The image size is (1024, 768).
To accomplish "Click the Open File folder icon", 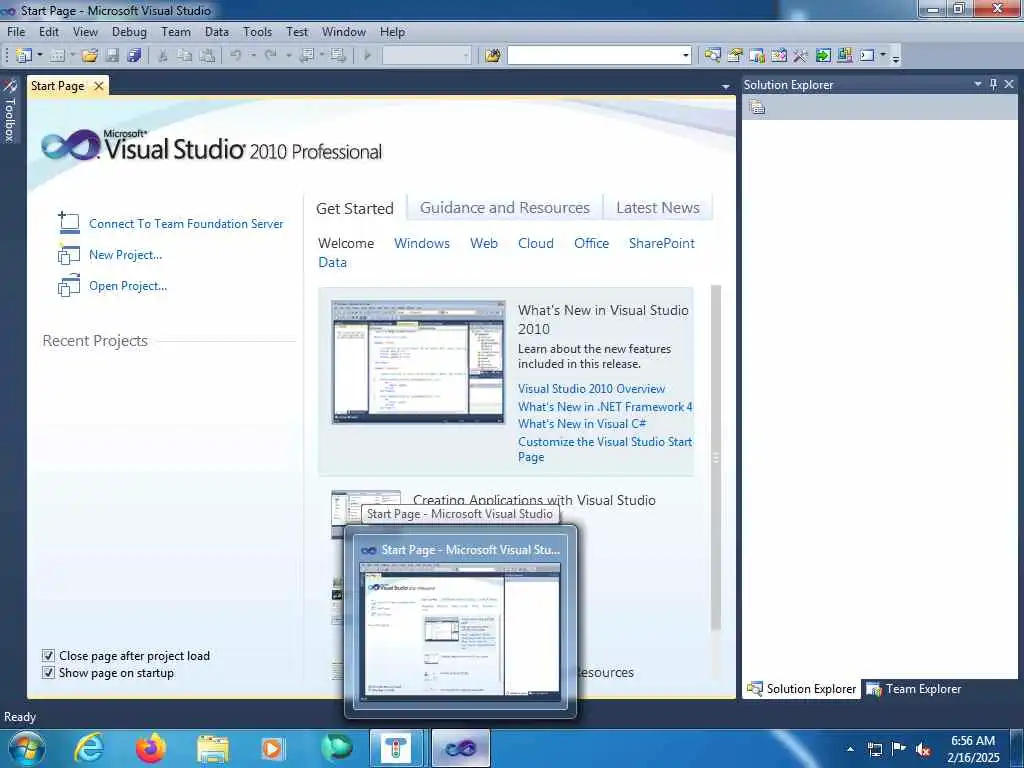I will pyautogui.click(x=89, y=56).
